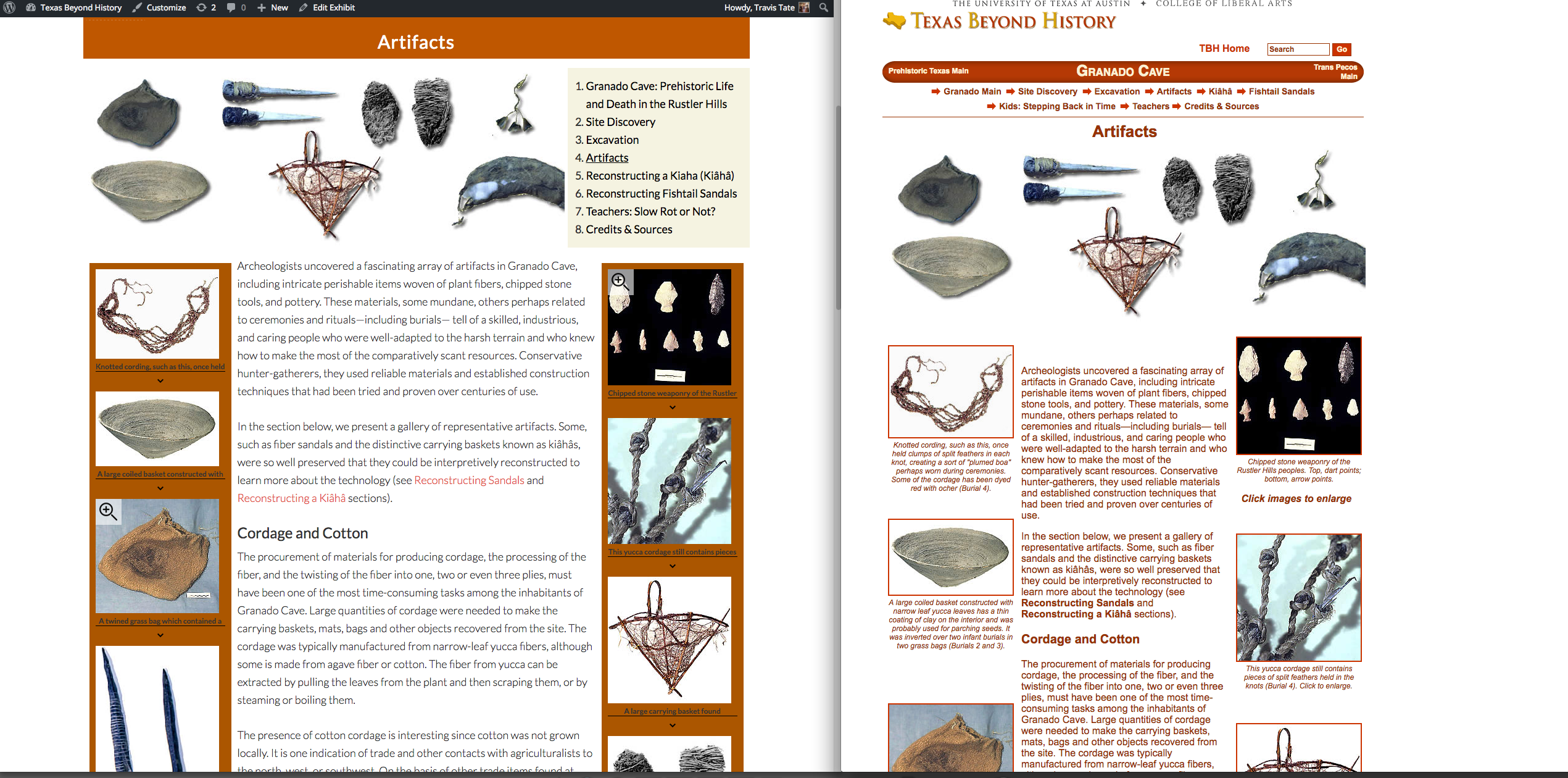This screenshot has width=1568, height=778.
Task: Open Teachers nav link in right window
Action: tap(1150, 106)
